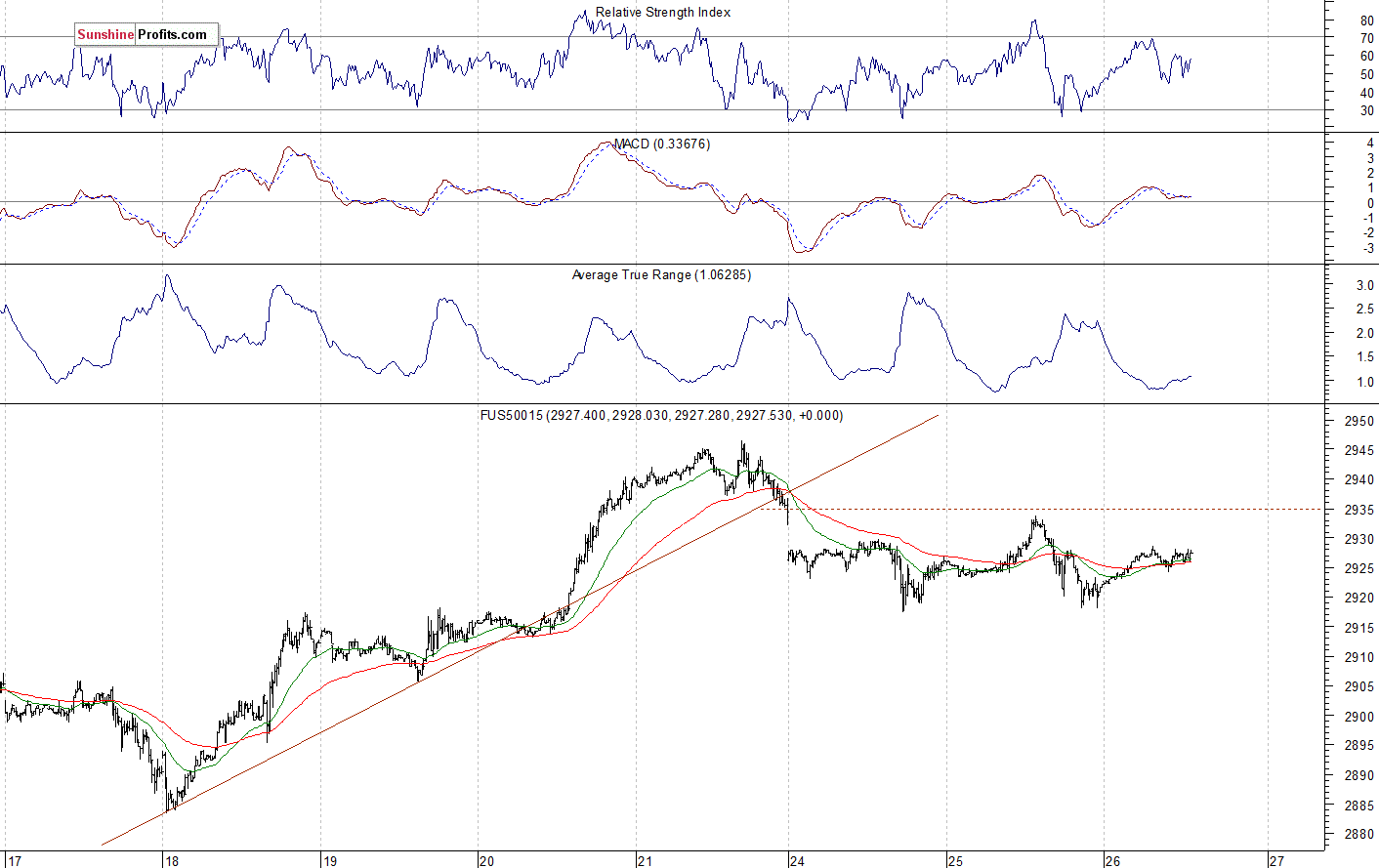The width and height of the screenshot is (1379, 868).
Task: Select the 2910 price axis label
Action: pos(1359,658)
